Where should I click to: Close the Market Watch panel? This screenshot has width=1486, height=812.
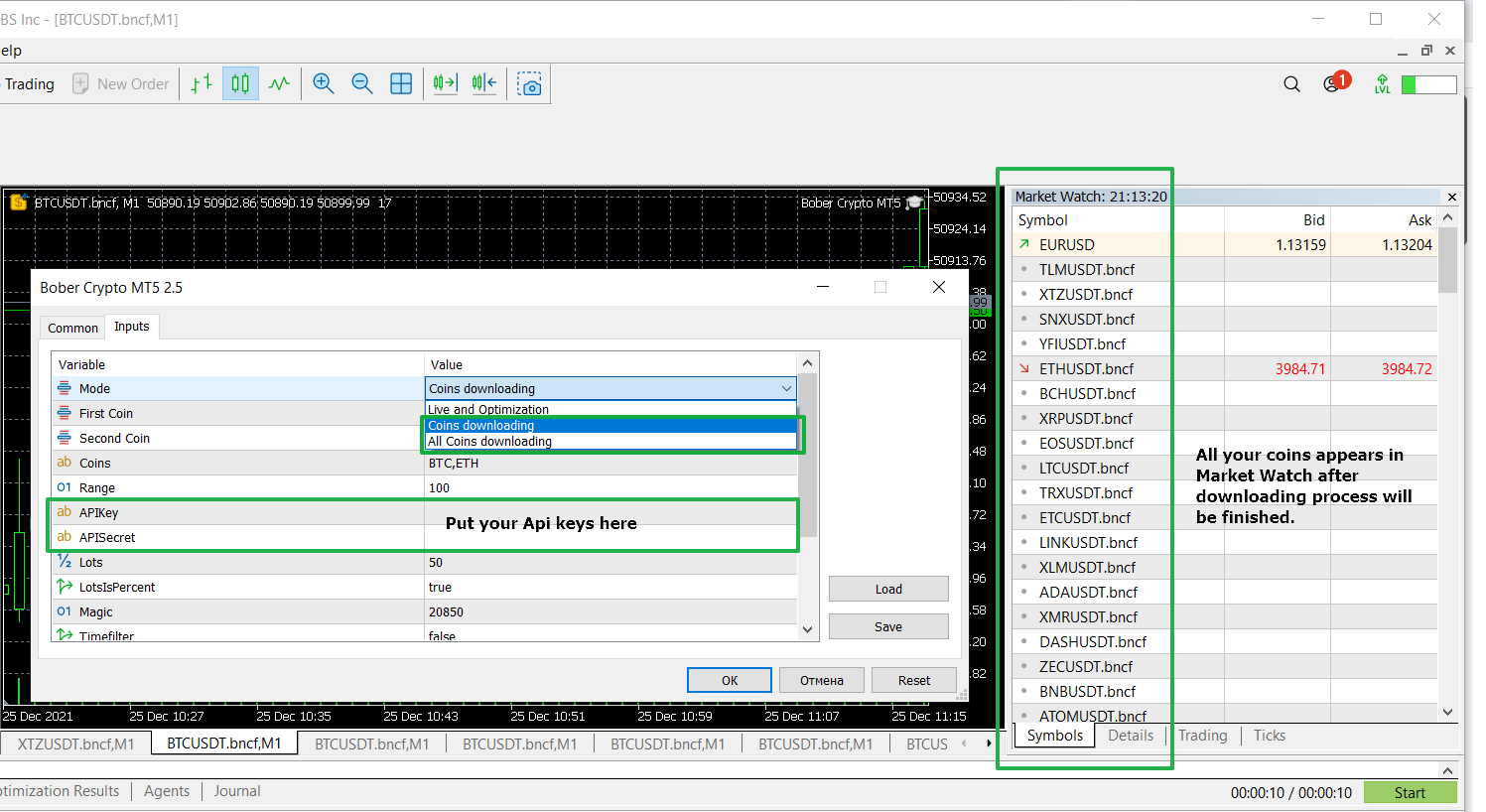tap(1452, 198)
